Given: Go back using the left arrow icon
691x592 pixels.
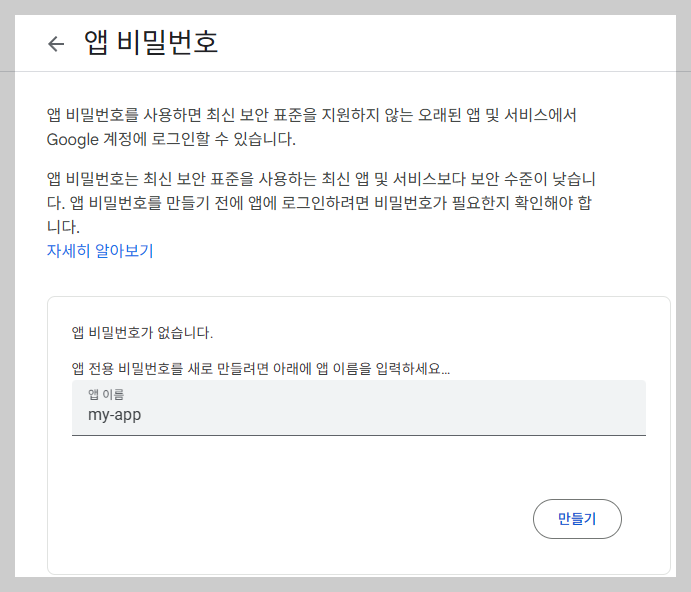Looking at the screenshot, I should coord(56,44).
